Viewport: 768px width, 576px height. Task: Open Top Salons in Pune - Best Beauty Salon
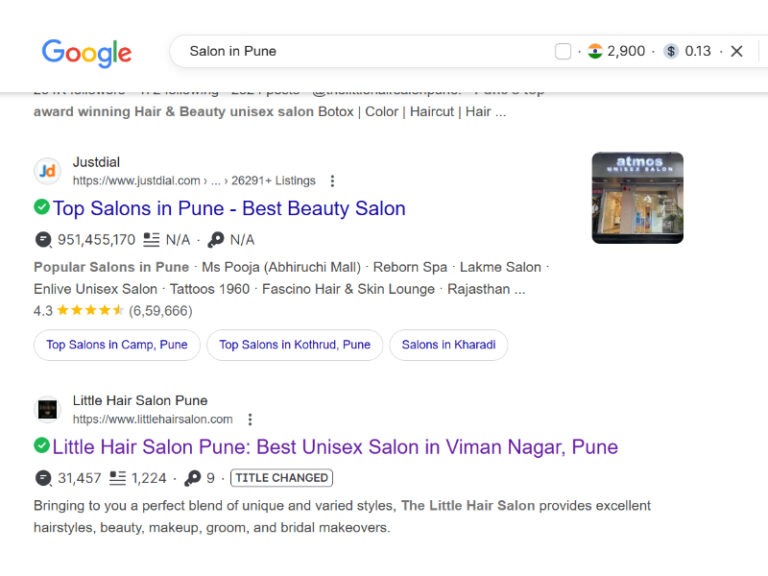229,208
